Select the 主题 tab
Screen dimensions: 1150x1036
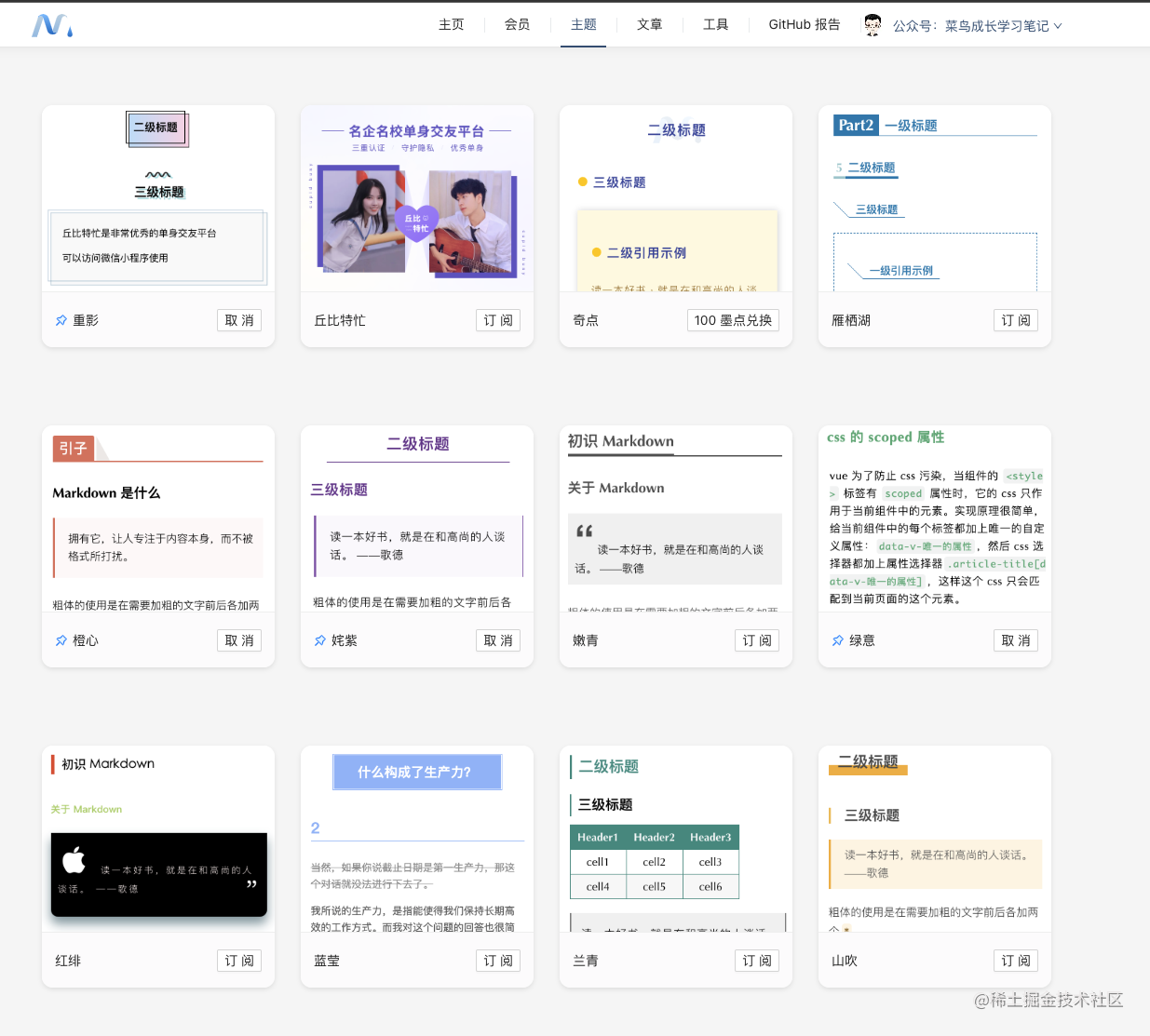584,24
